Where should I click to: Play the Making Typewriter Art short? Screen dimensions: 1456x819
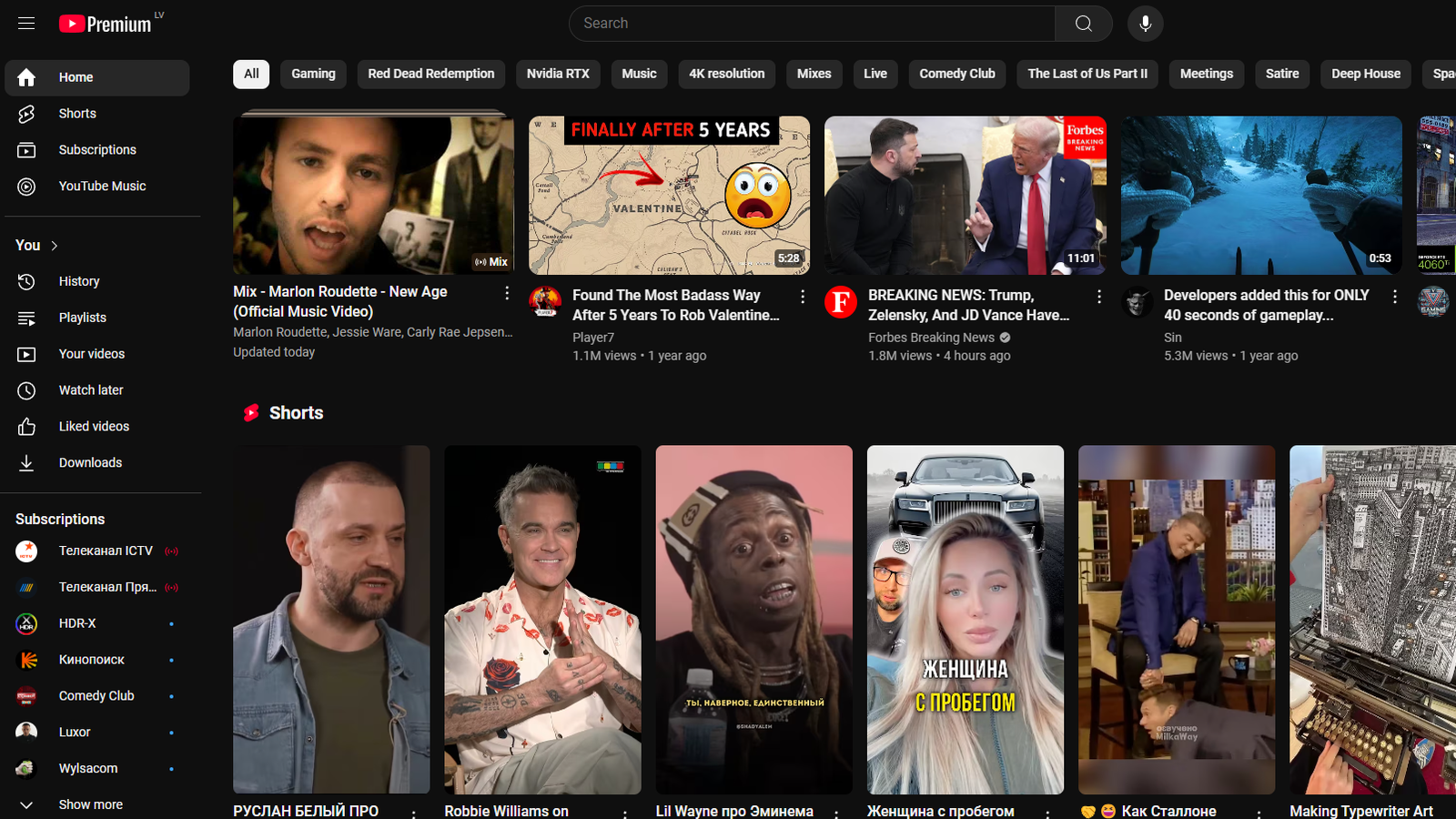pos(1372,620)
